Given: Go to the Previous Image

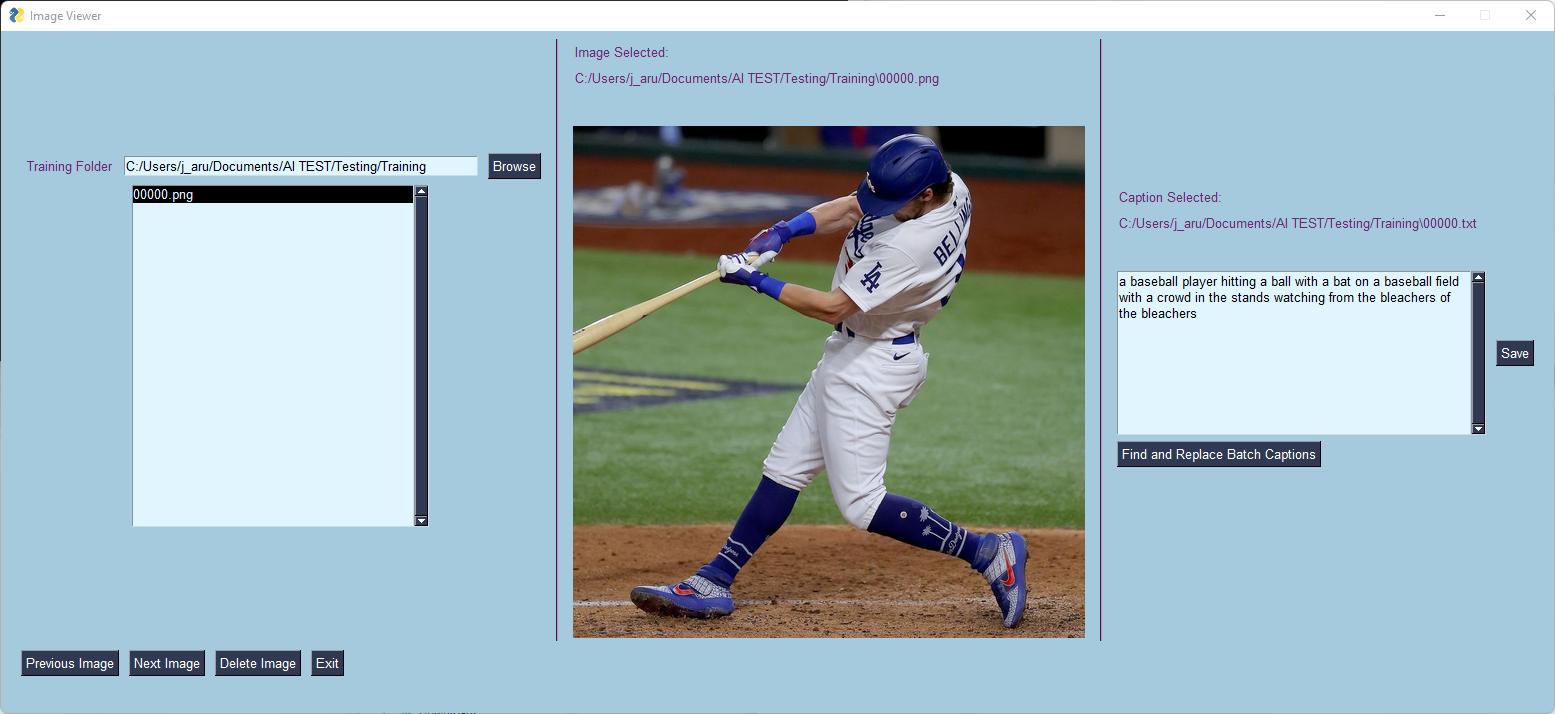Looking at the screenshot, I should click(69, 663).
